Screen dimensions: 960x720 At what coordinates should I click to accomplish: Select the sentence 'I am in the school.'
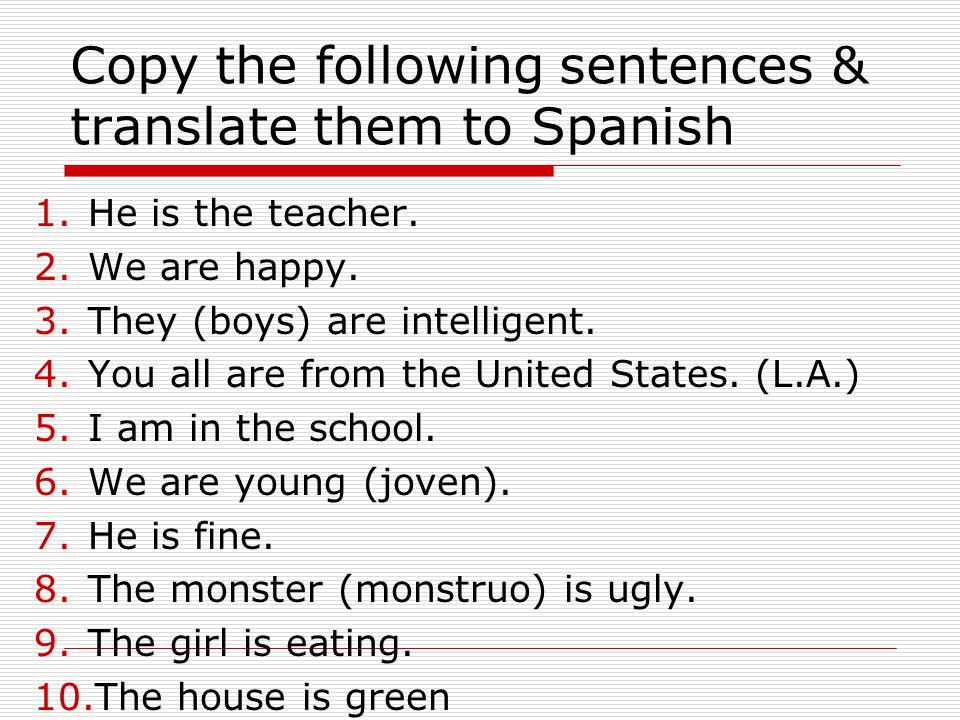coord(261,428)
